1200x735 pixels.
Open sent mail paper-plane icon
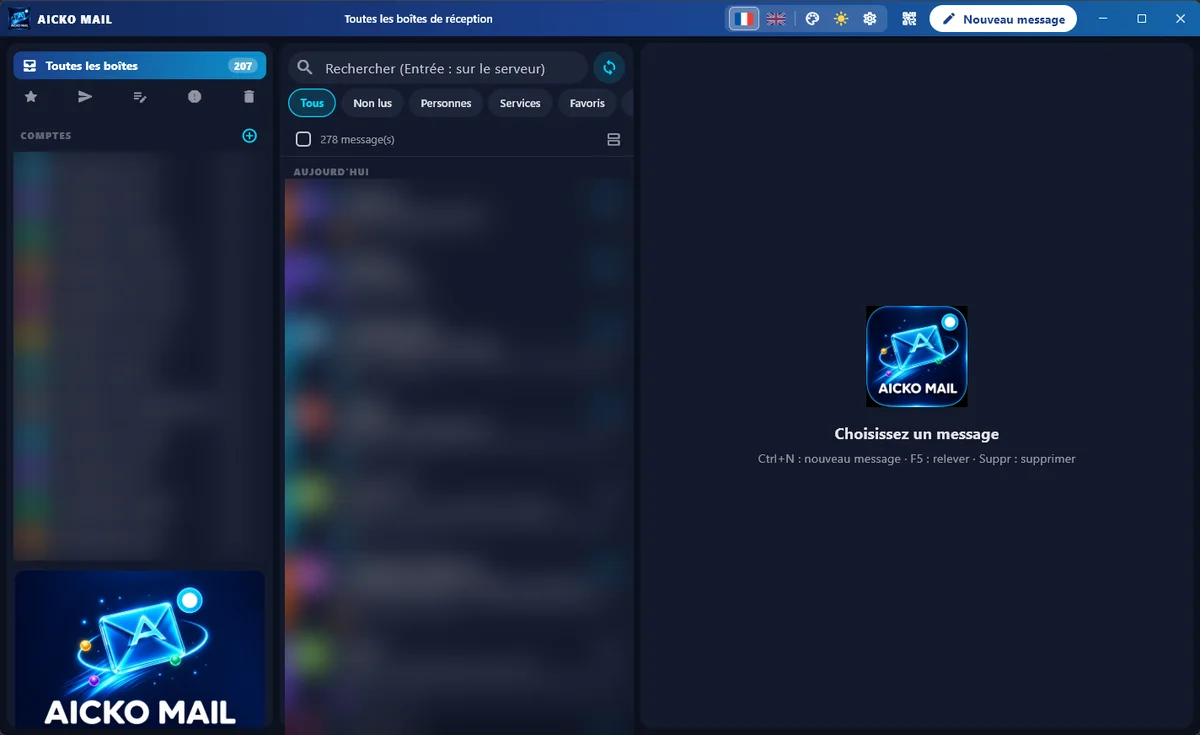coord(85,97)
